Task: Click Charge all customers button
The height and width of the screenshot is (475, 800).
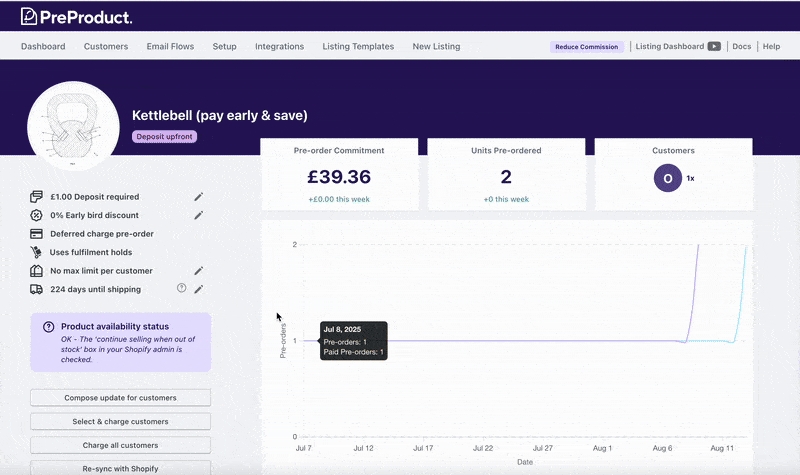Action: pyautogui.click(x=120, y=445)
